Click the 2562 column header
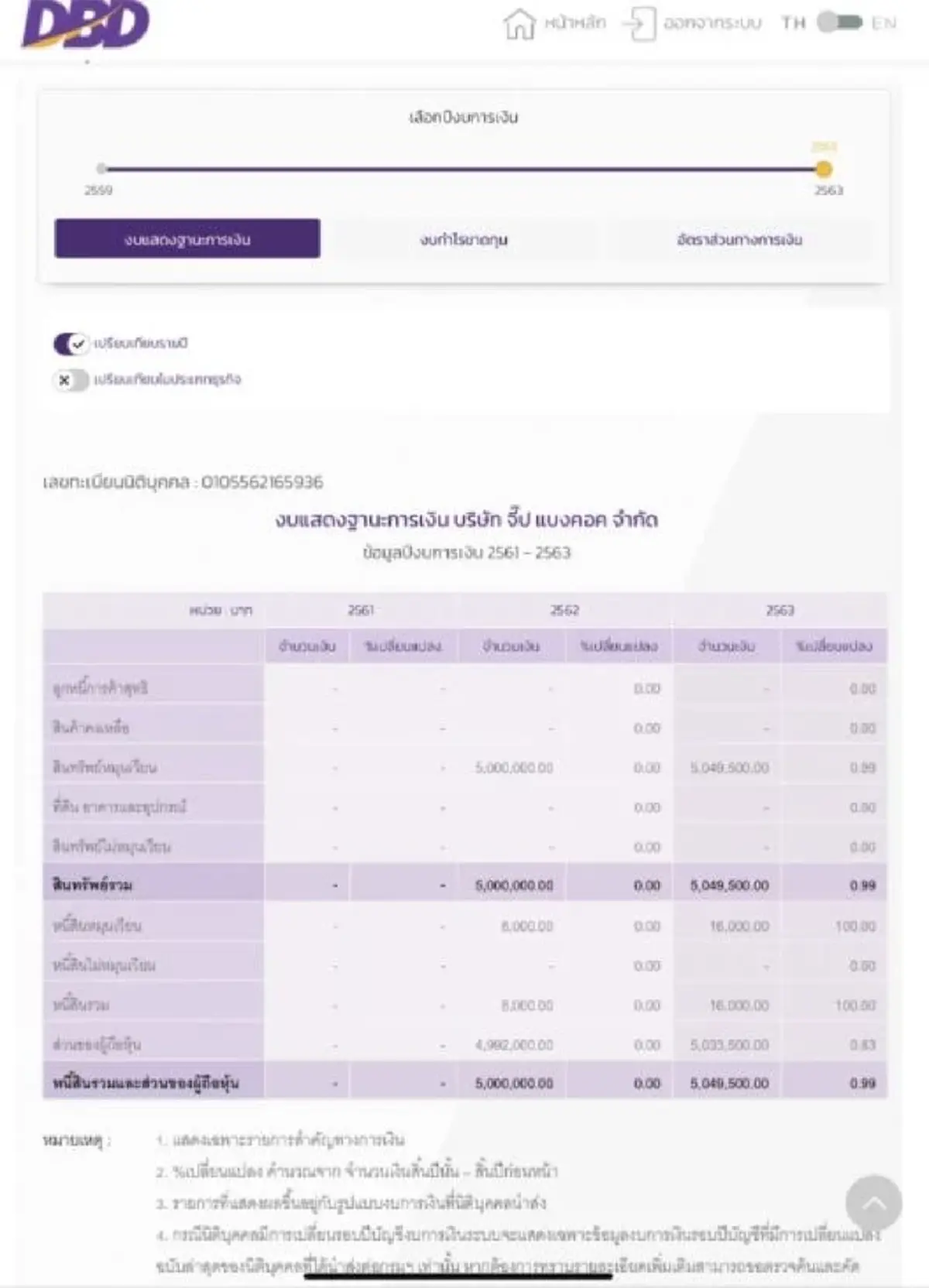 click(x=564, y=611)
